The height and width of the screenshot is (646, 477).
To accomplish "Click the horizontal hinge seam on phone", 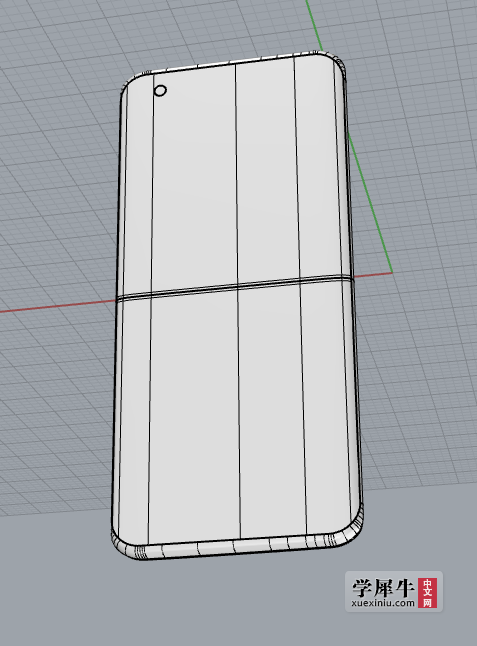I will (x=236, y=288).
